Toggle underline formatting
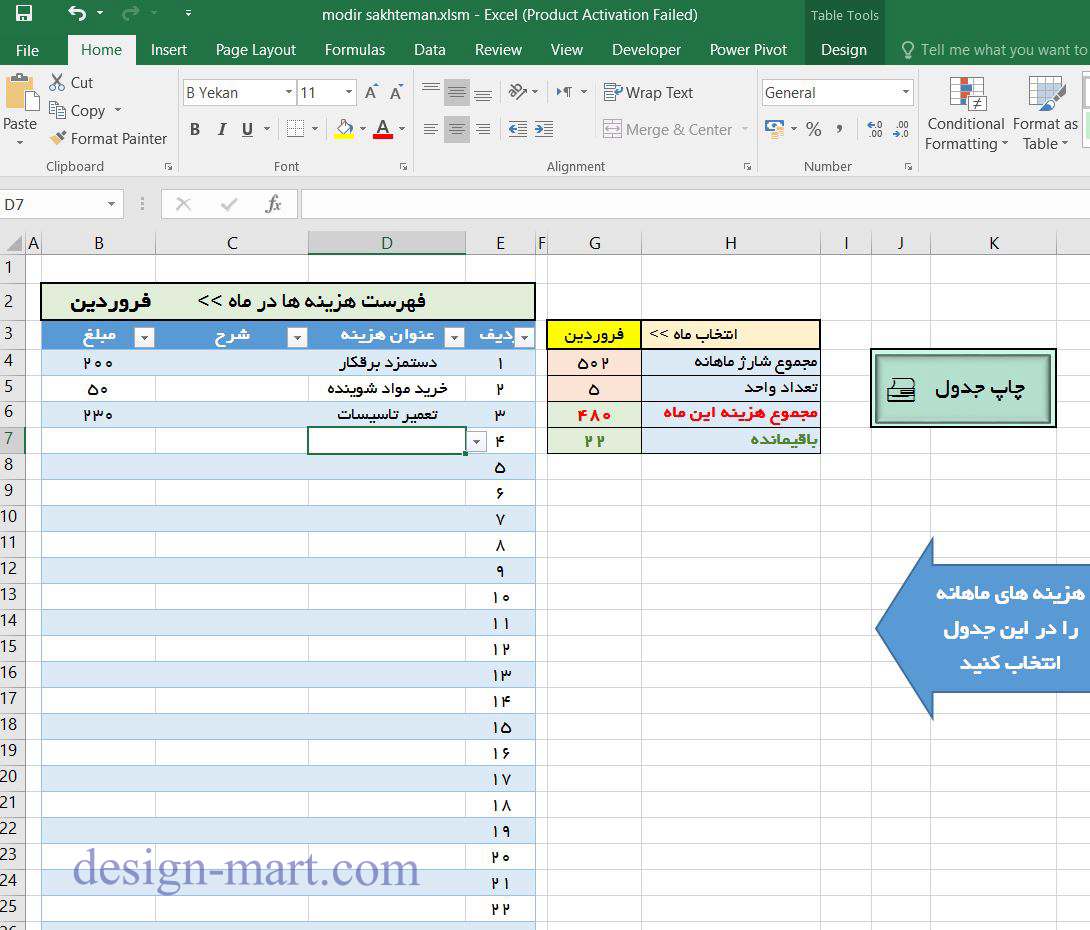Screen dimensions: 1090x930 pos(247,129)
